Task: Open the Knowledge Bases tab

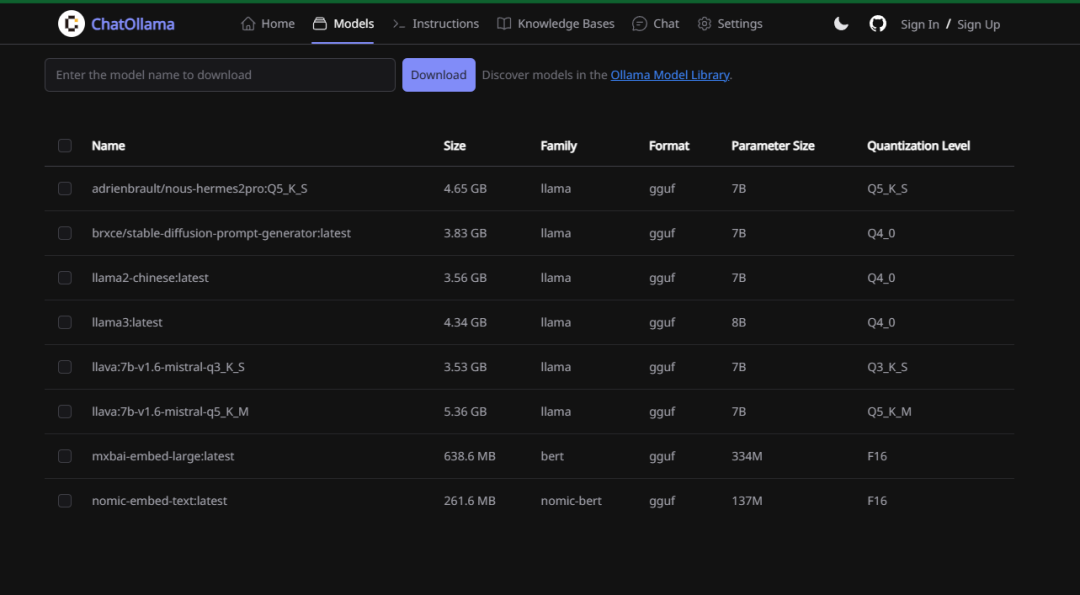Action: [x=555, y=24]
